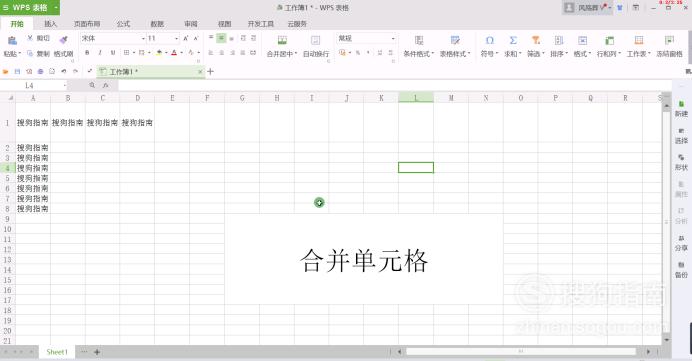The height and width of the screenshot is (361, 692).
Task: Click the AutoSum (求和) sigma icon
Action: 513,41
